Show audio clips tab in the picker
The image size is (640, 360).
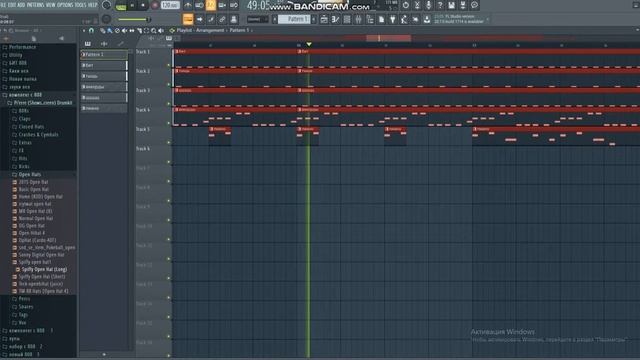(x=104, y=44)
